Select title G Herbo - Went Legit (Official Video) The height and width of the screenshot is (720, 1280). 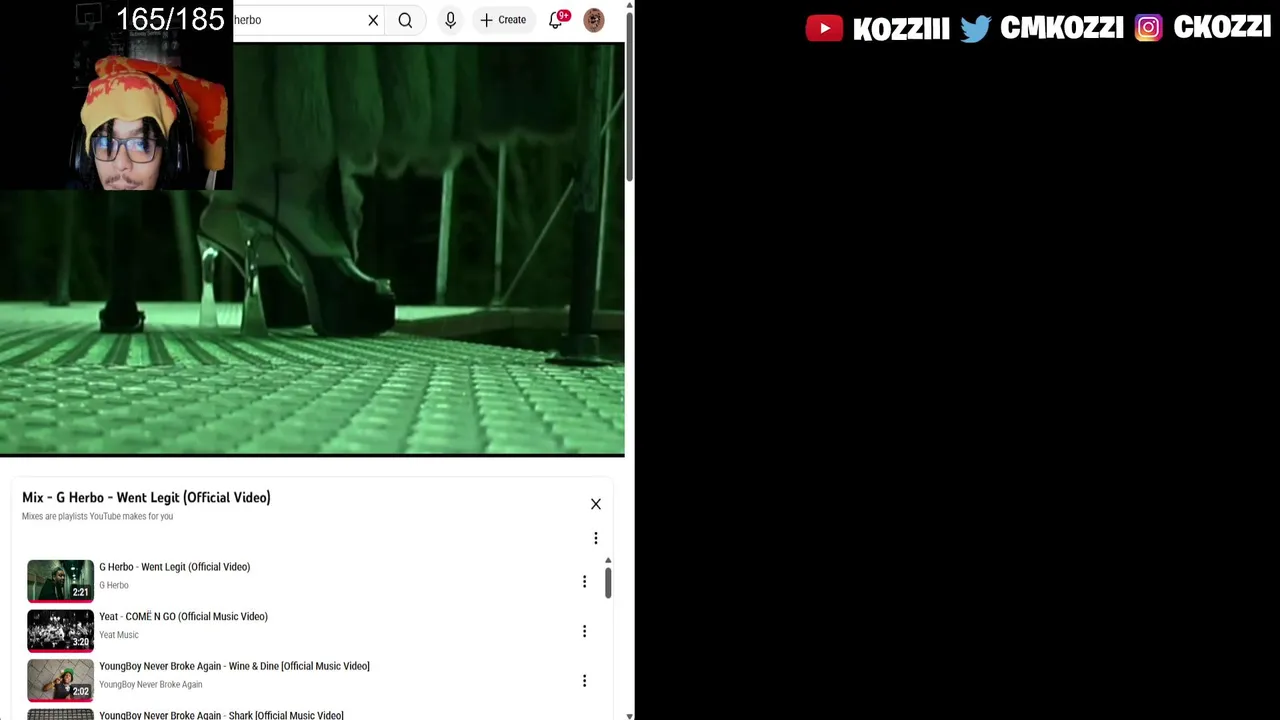pyautogui.click(x=174, y=567)
